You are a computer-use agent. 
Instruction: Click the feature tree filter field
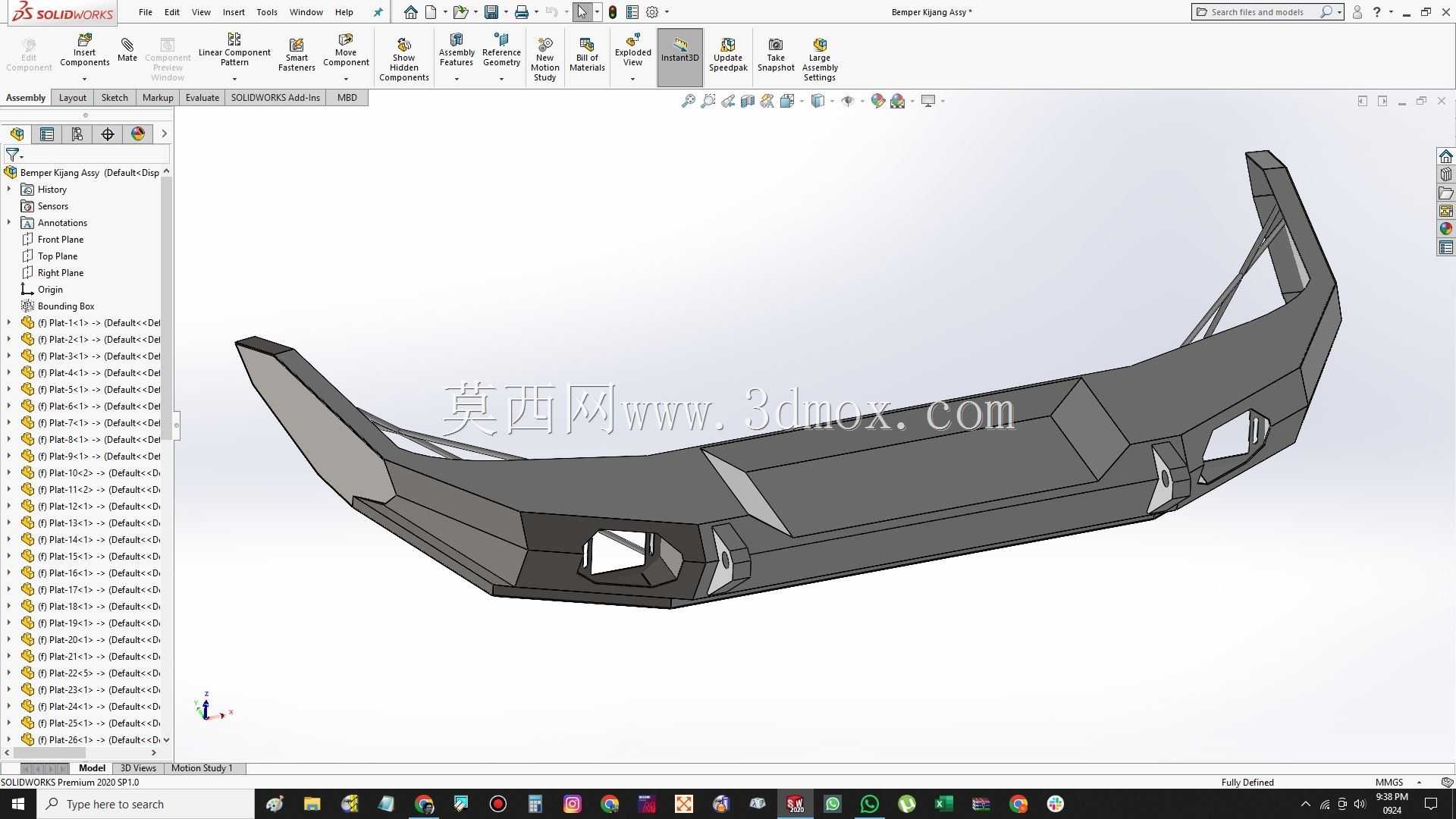click(86, 155)
